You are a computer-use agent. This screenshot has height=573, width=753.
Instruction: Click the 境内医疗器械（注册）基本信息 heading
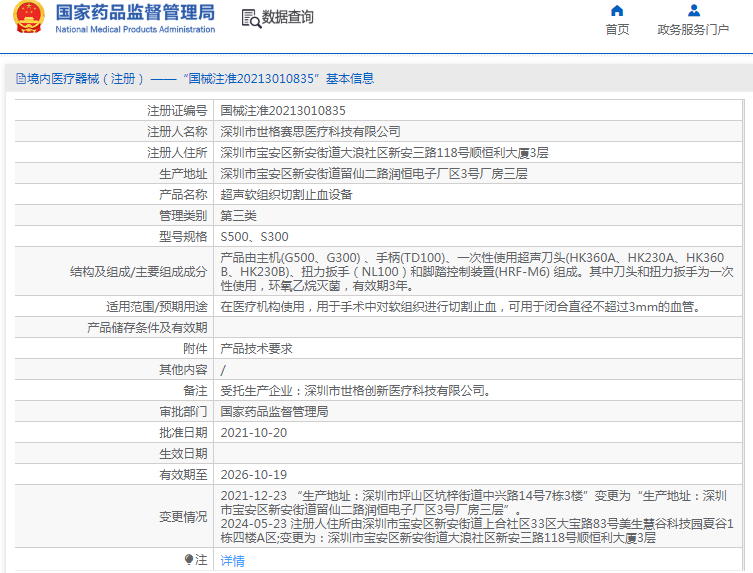point(195,78)
